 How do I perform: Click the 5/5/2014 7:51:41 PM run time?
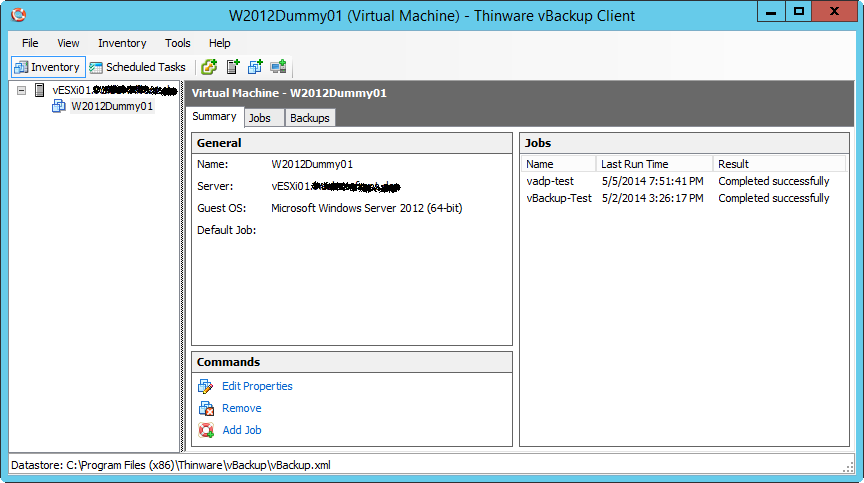coord(652,181)
